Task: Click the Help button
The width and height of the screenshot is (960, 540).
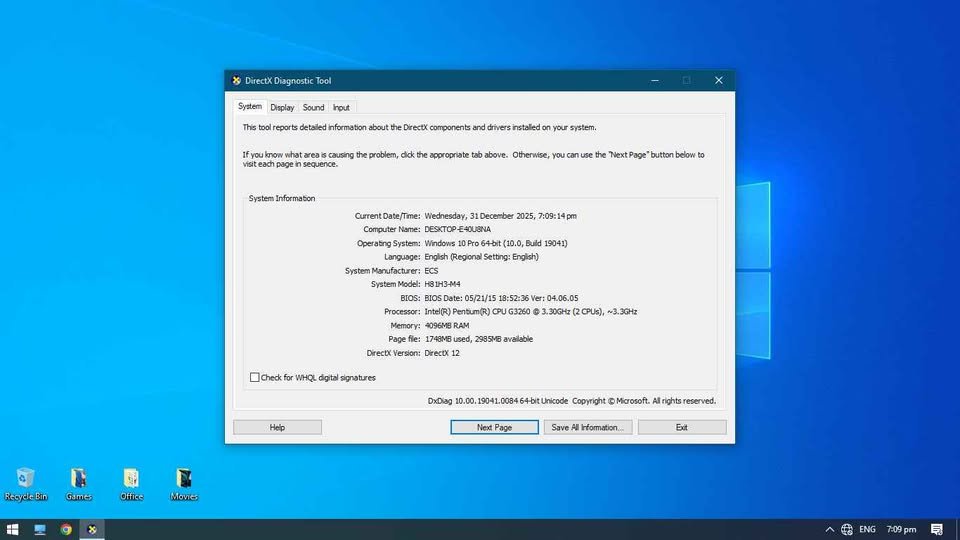Action: click(277, 427)
